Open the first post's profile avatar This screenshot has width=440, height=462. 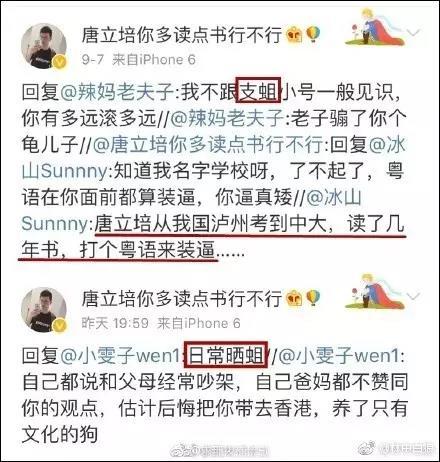pyautogui.click(x=44, y=46)
